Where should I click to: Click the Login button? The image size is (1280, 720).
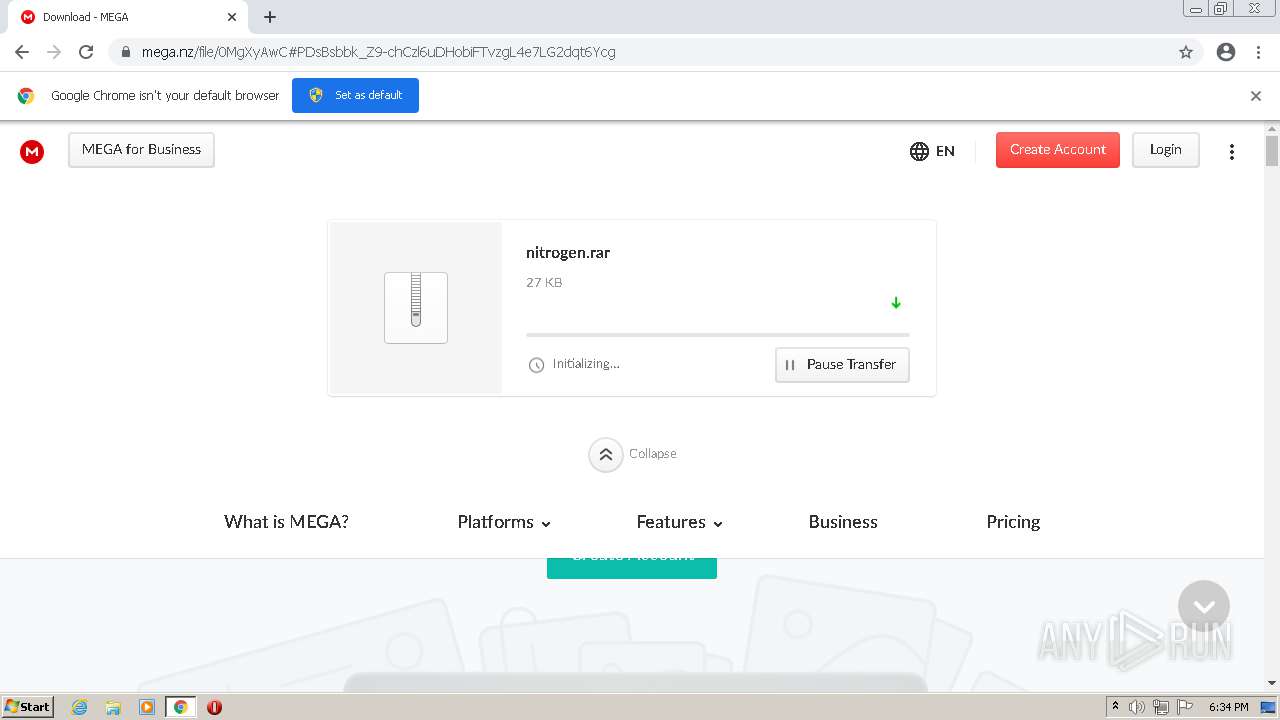pos(1166,150)
